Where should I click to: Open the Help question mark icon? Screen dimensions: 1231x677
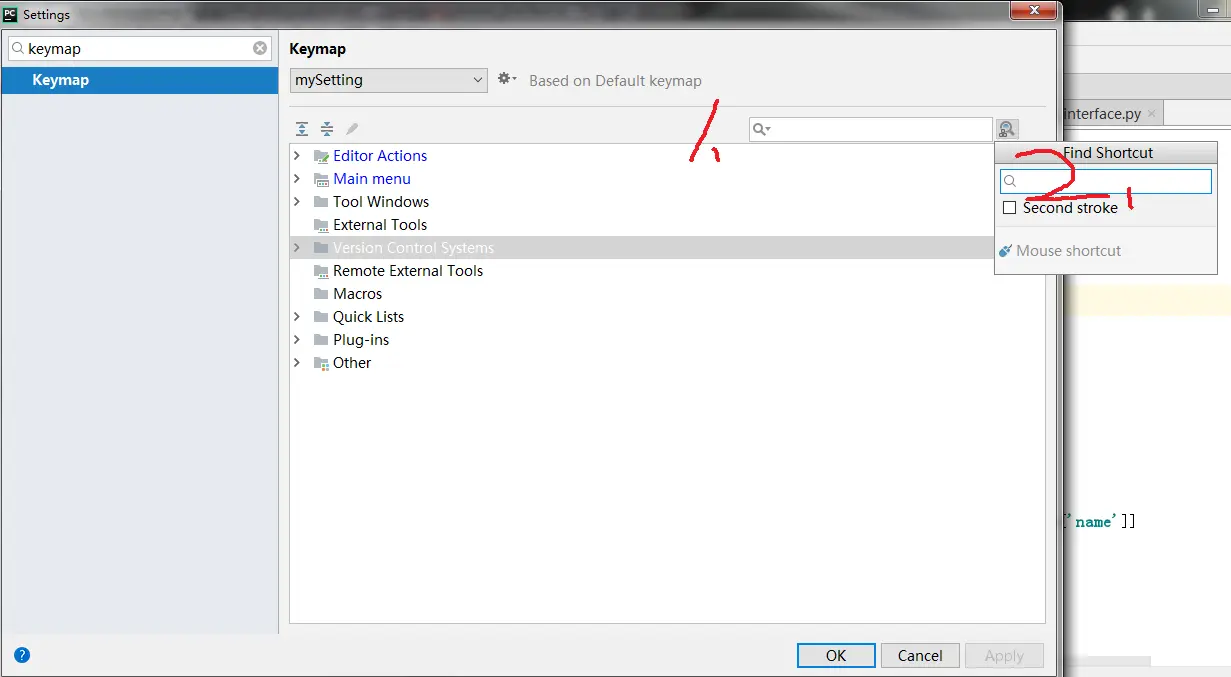22,655
